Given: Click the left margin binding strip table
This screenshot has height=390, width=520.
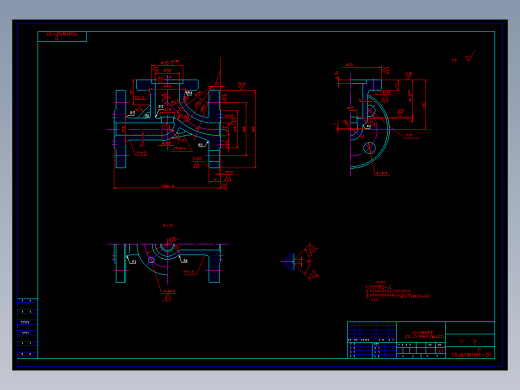Looking at the screenshot, I should [x=27, y=328].
